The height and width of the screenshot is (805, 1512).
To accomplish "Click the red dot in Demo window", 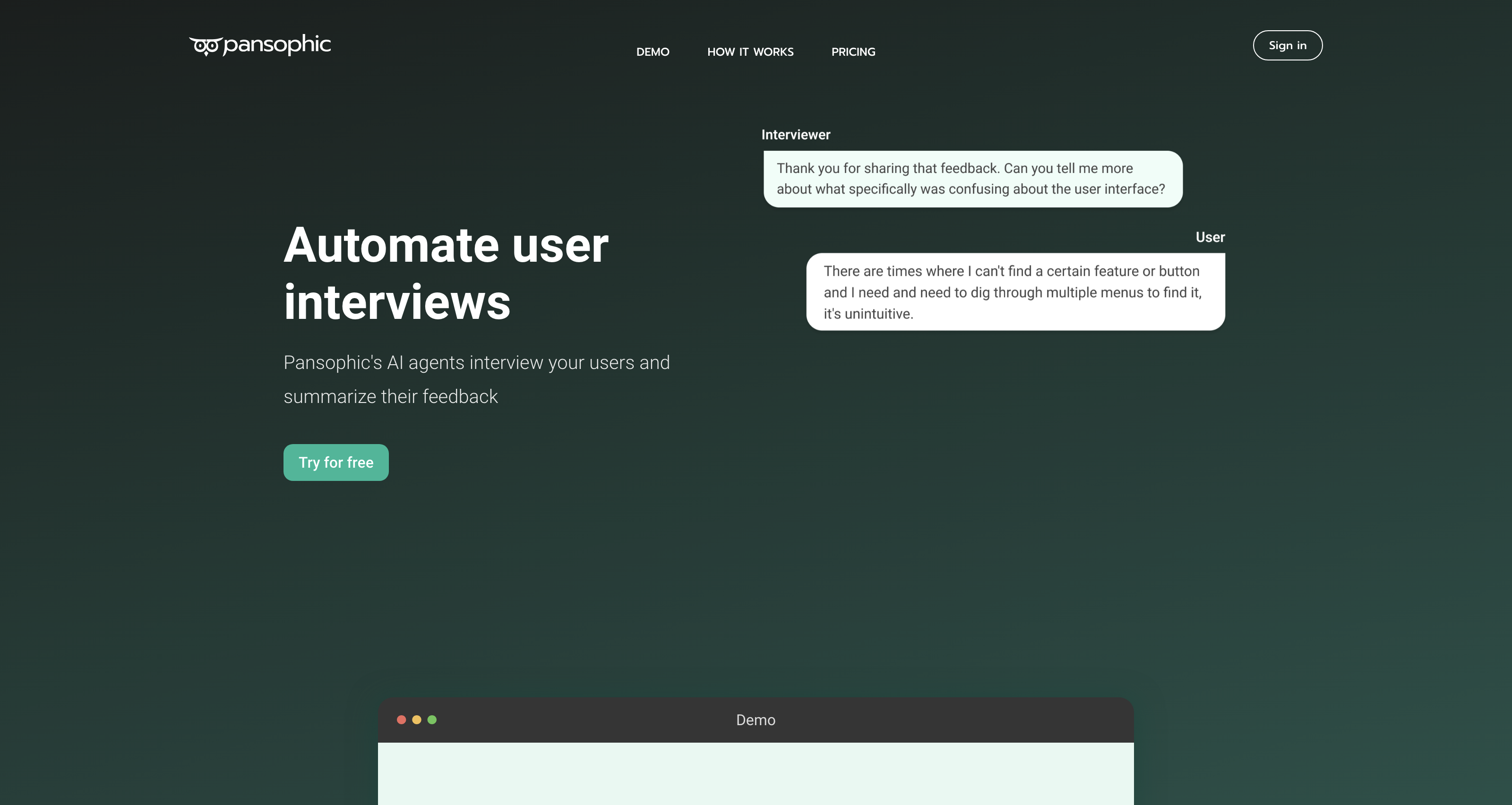I will pyautogui.click(x=402, y=720).
